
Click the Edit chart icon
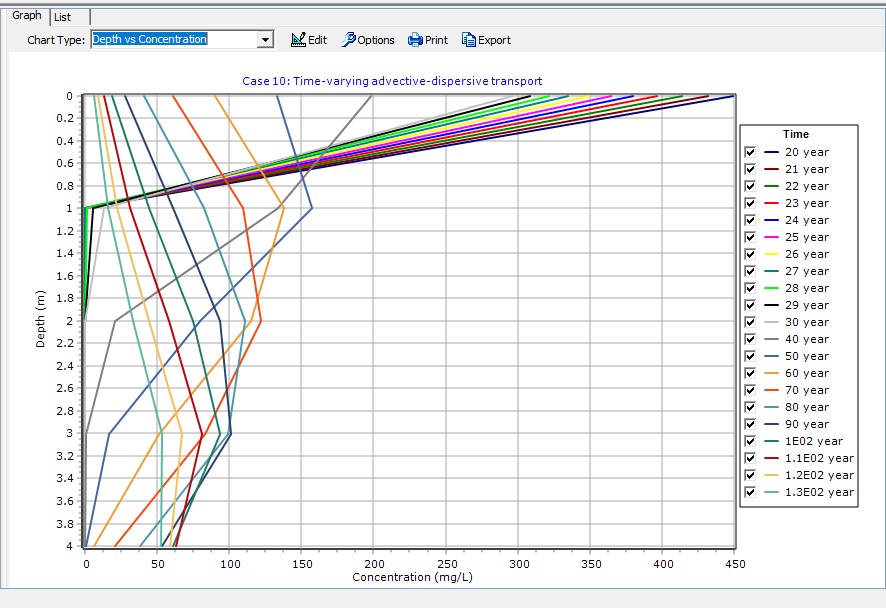298,40
